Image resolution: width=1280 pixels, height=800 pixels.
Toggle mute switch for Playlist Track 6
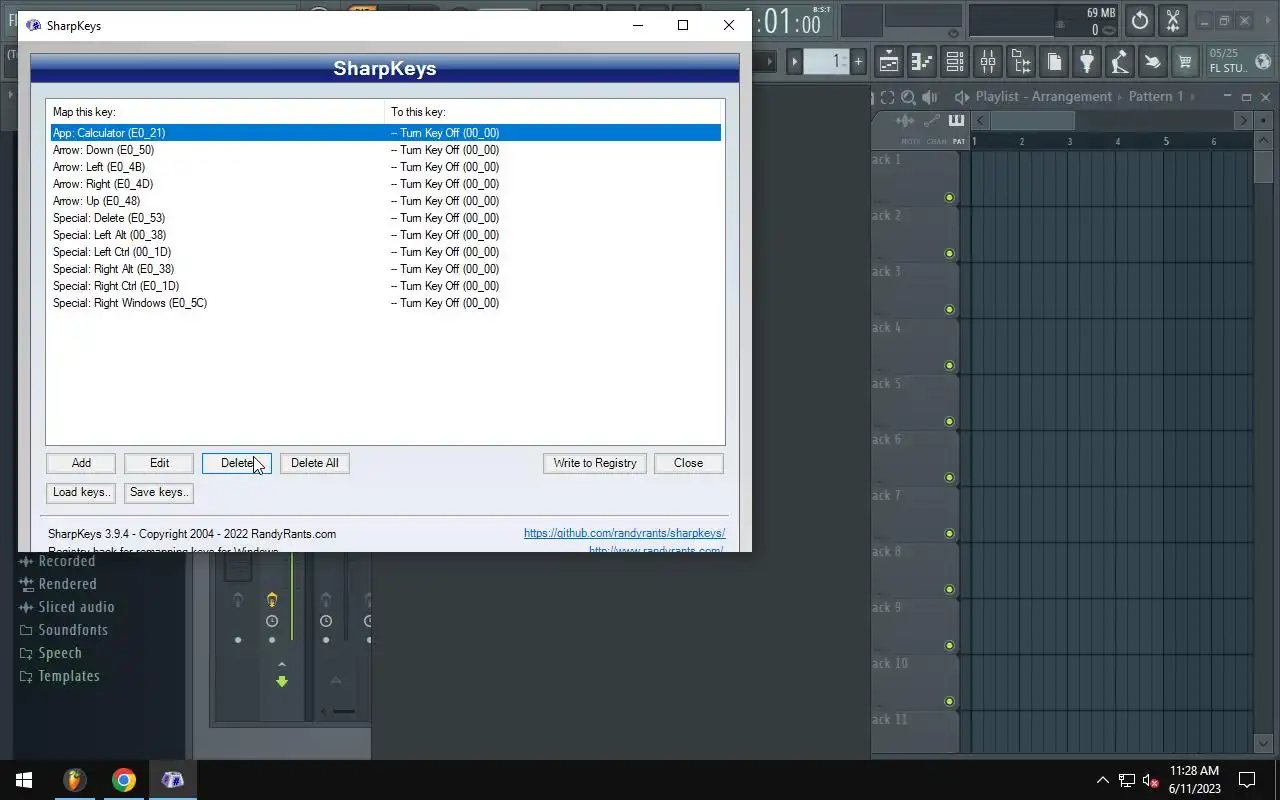click(x=950, y=478)
